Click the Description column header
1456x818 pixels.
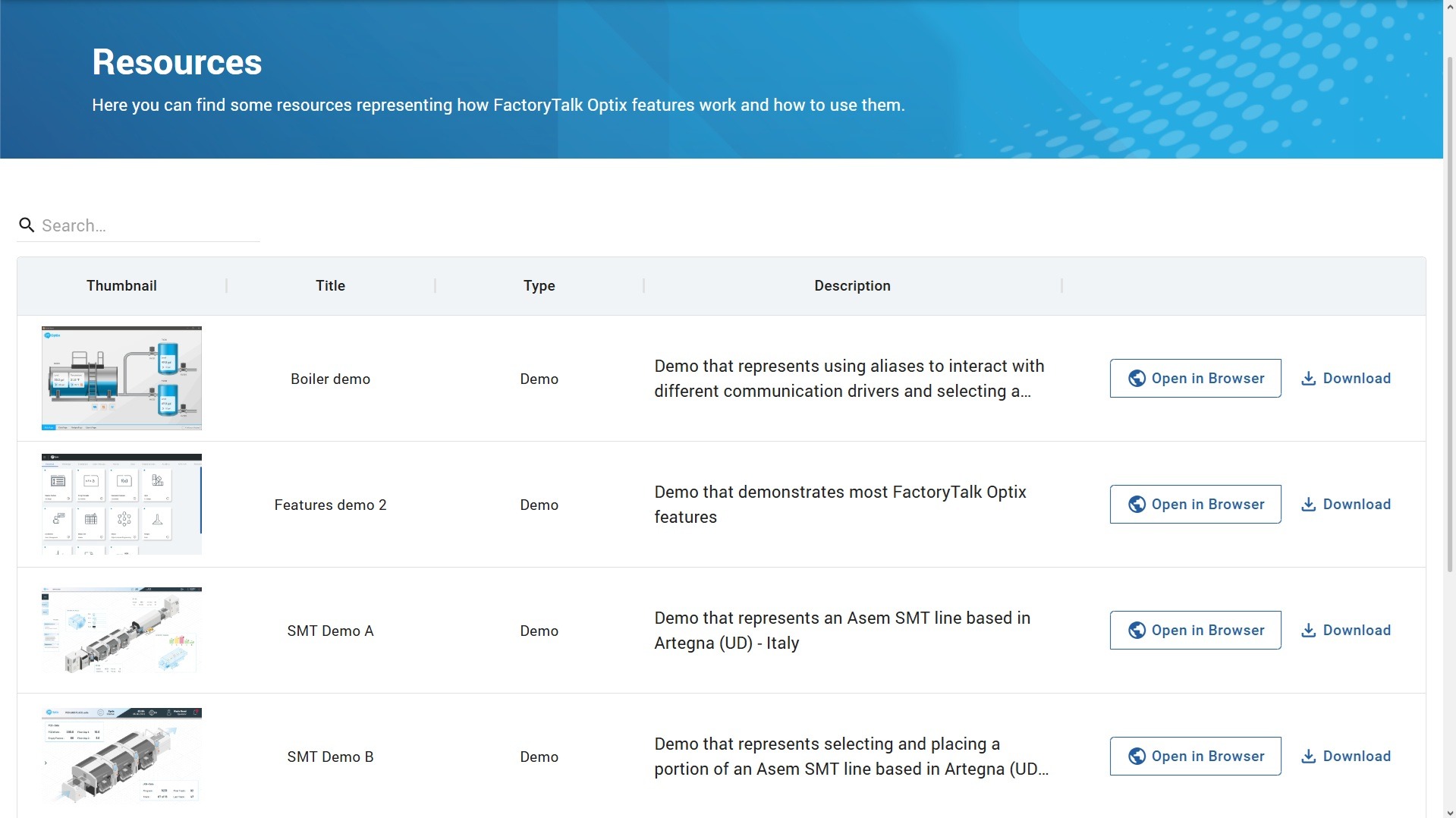pos(852,285)
